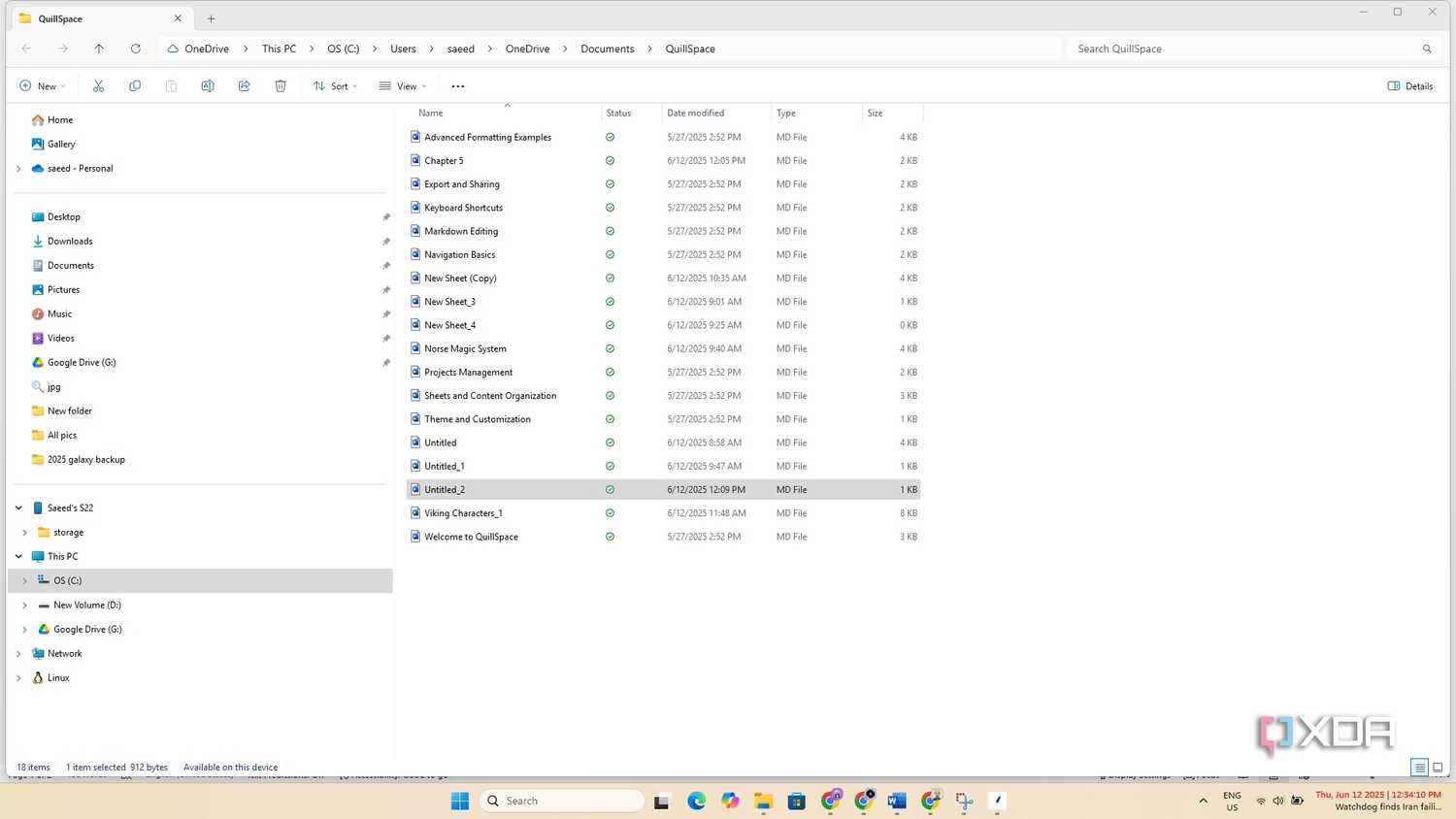
Task: Switch to details list view icon at bottom right
Action: [x=1419, y=768]
